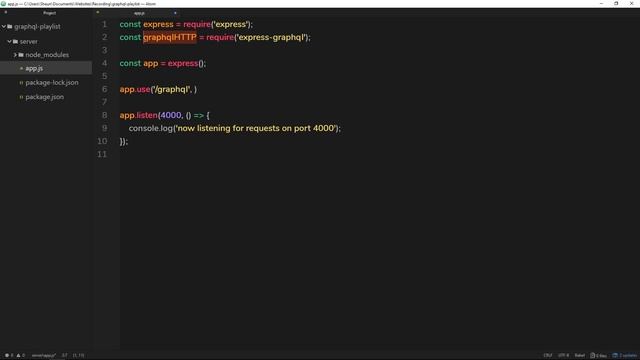
Task: Change CRLF line ending in status bar
Action: click(548, 356)
